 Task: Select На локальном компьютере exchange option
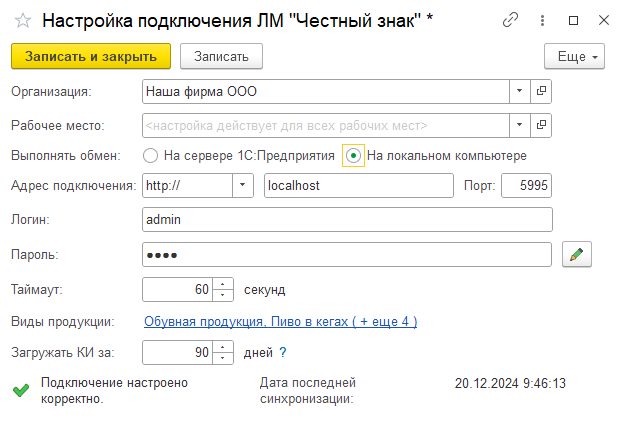click(353, 156)
